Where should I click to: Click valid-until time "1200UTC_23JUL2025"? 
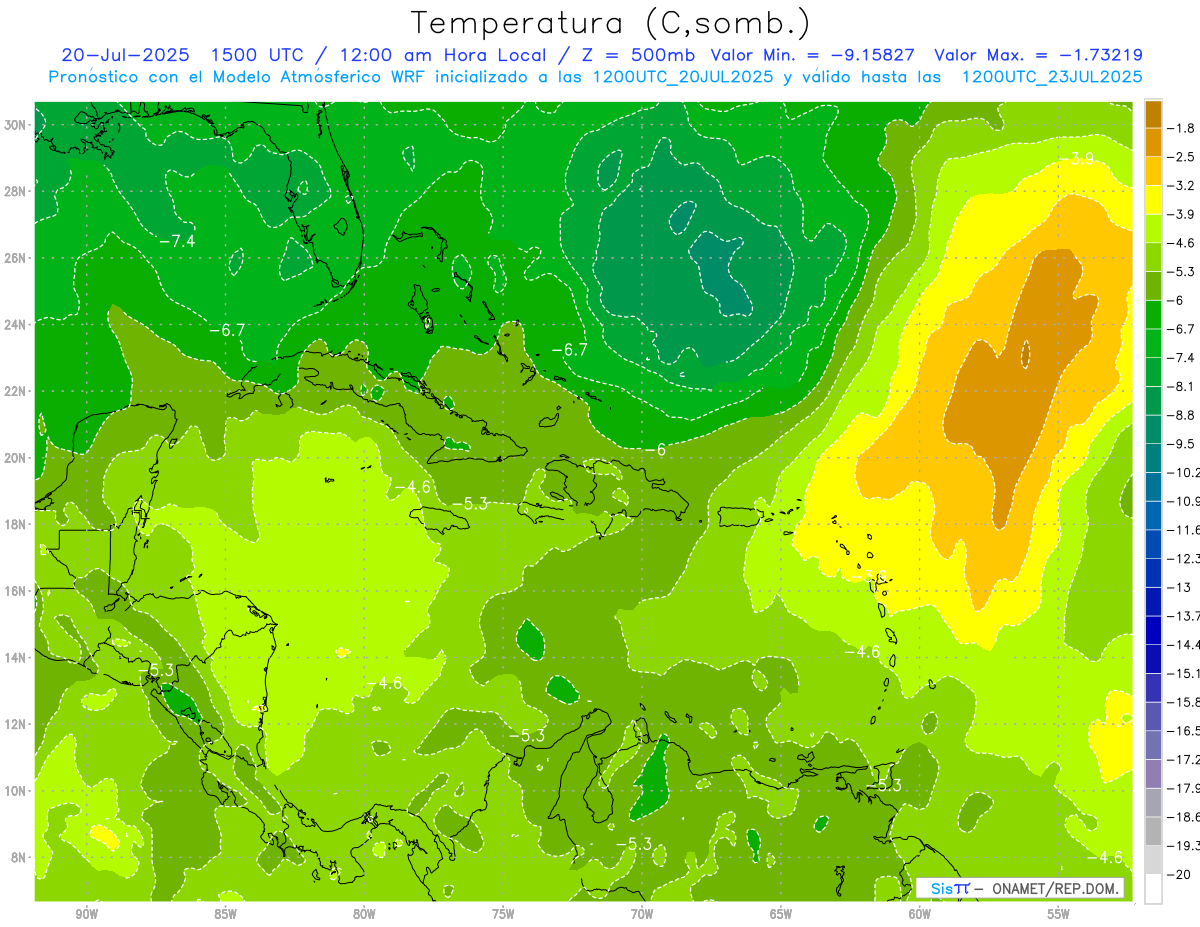pyautogui.click(x=1052, y=76)
